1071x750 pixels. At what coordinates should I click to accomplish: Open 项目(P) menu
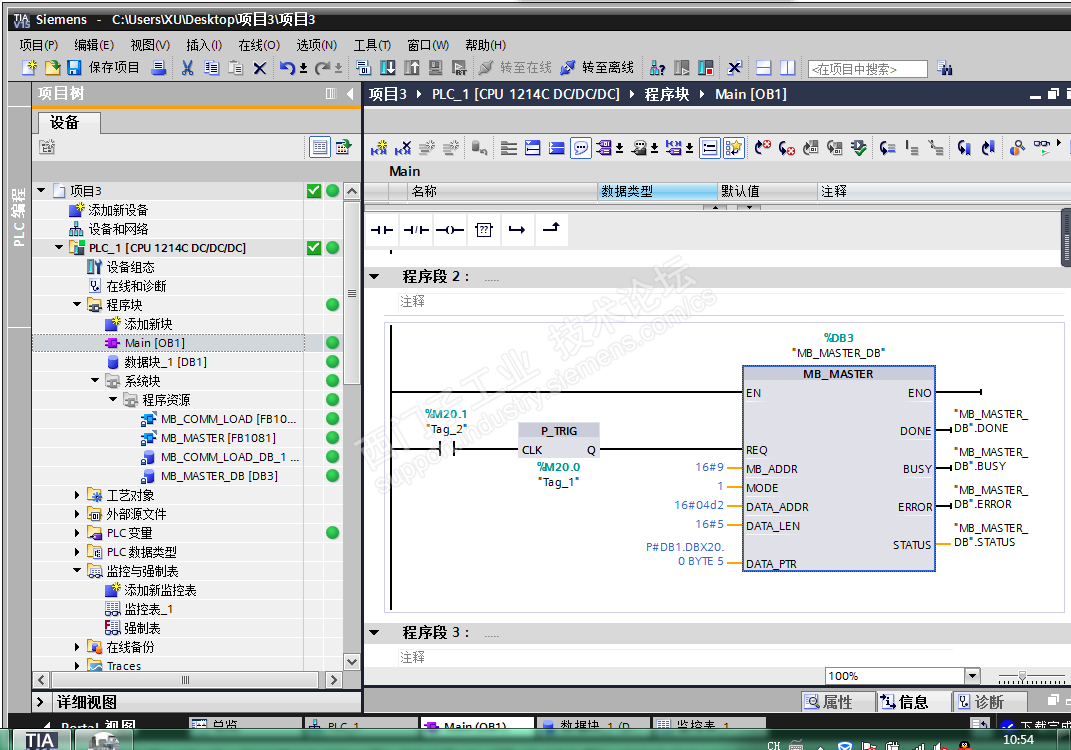[x=38, y=45]
